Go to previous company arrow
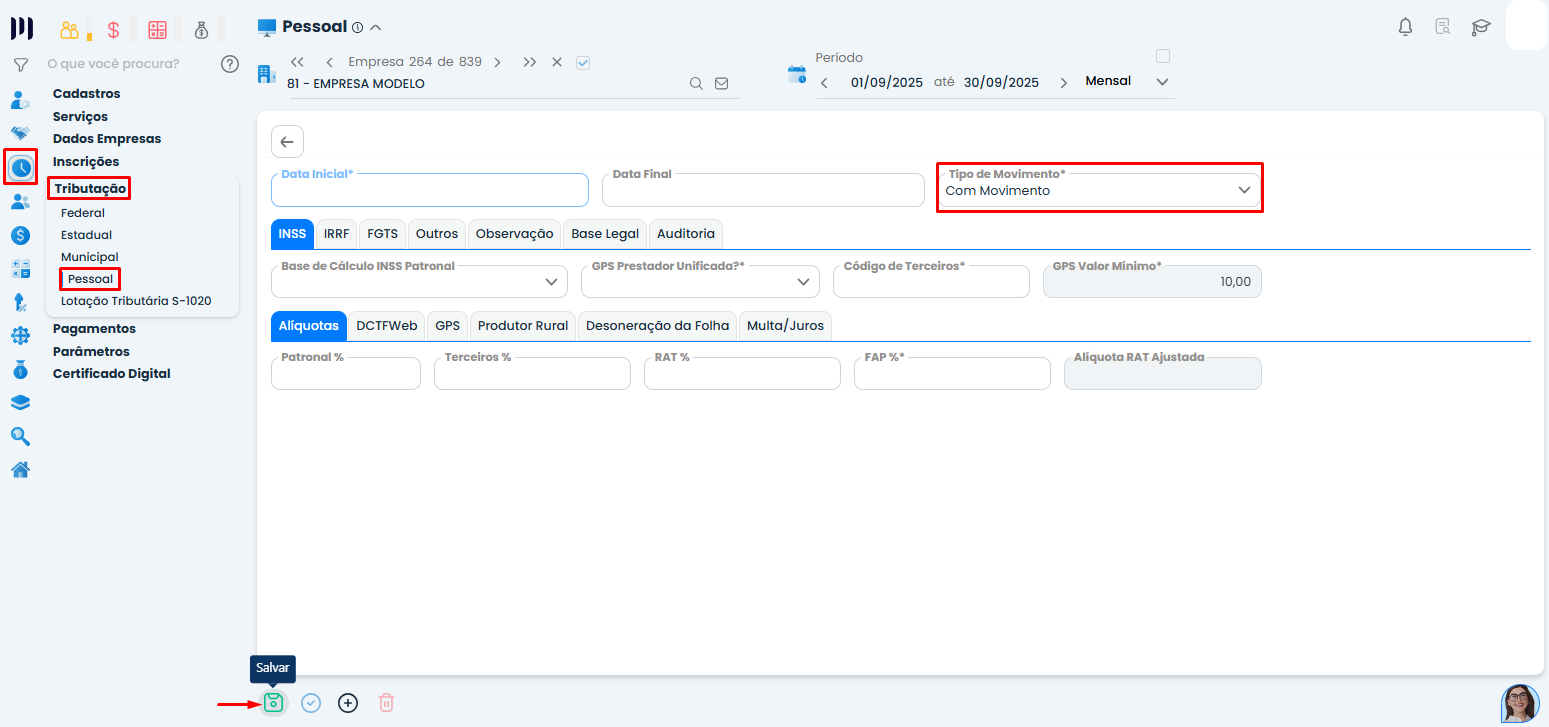Image resolution: width=1549 pixels, height=727 pixels. [329, 62]
